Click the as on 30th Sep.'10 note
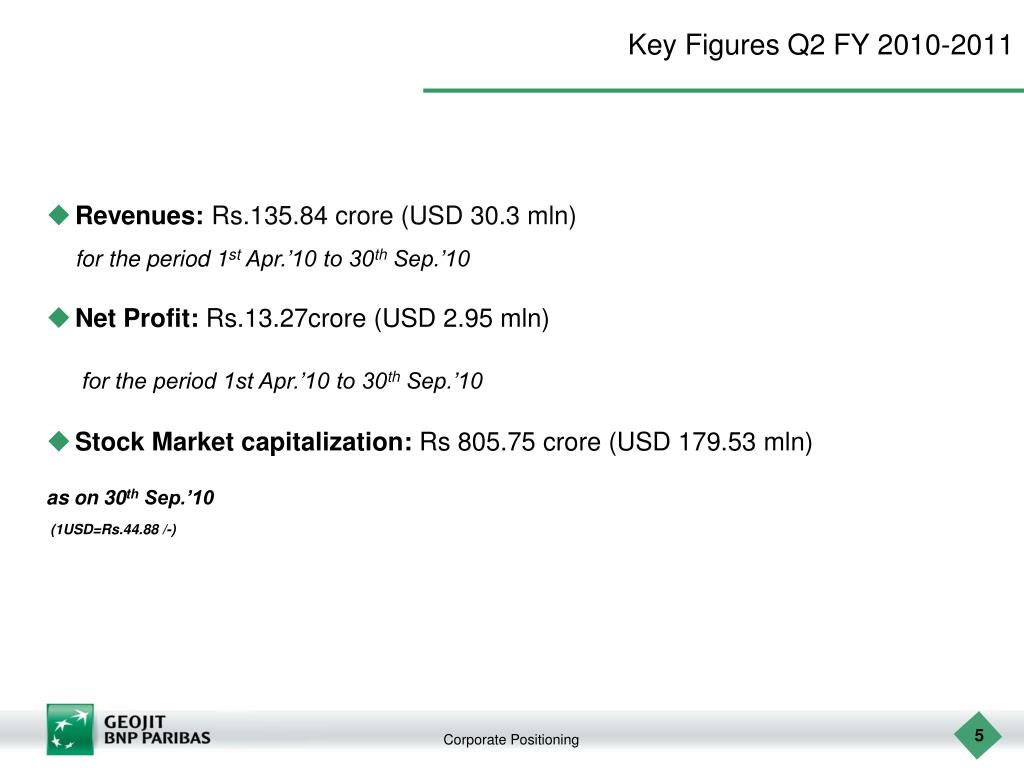Viewport: 1024px width, 768px height. pos(131,498)
